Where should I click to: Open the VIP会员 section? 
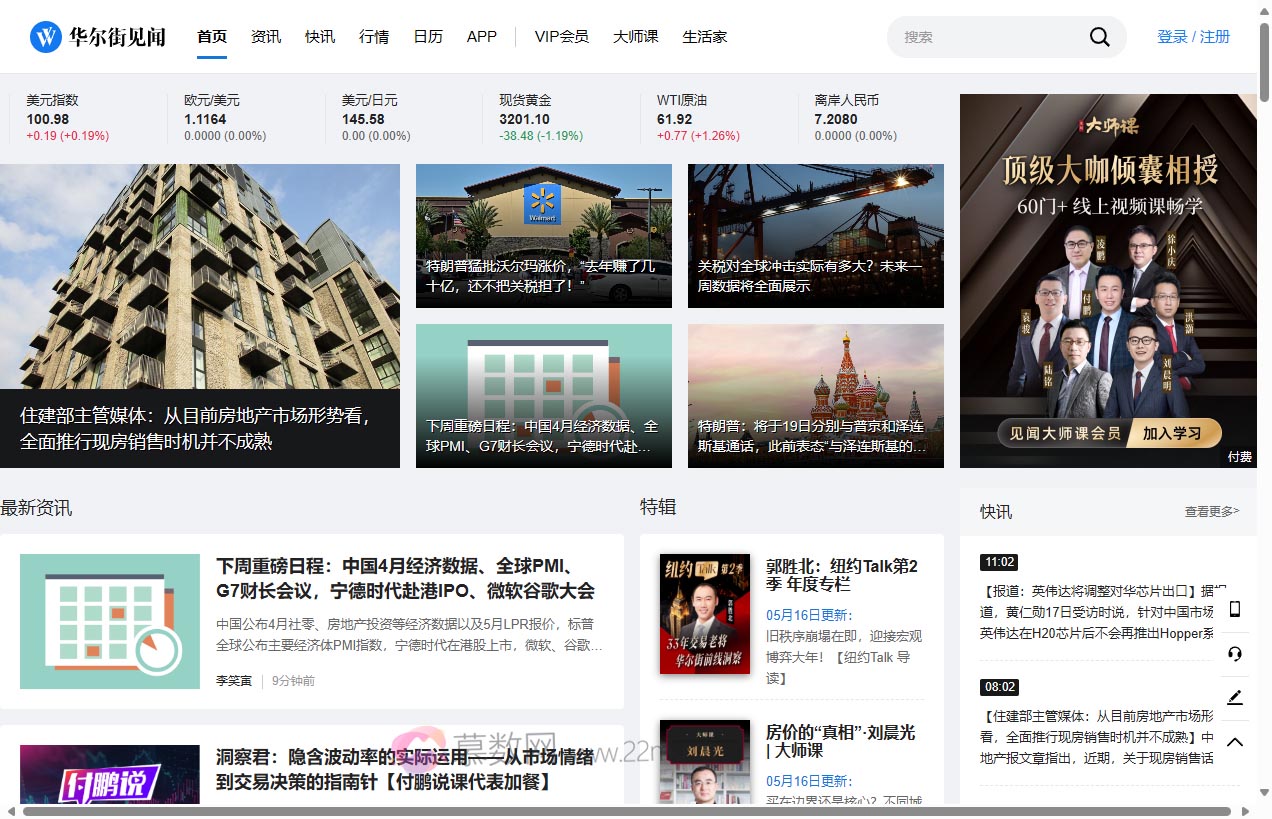point(562,36)
